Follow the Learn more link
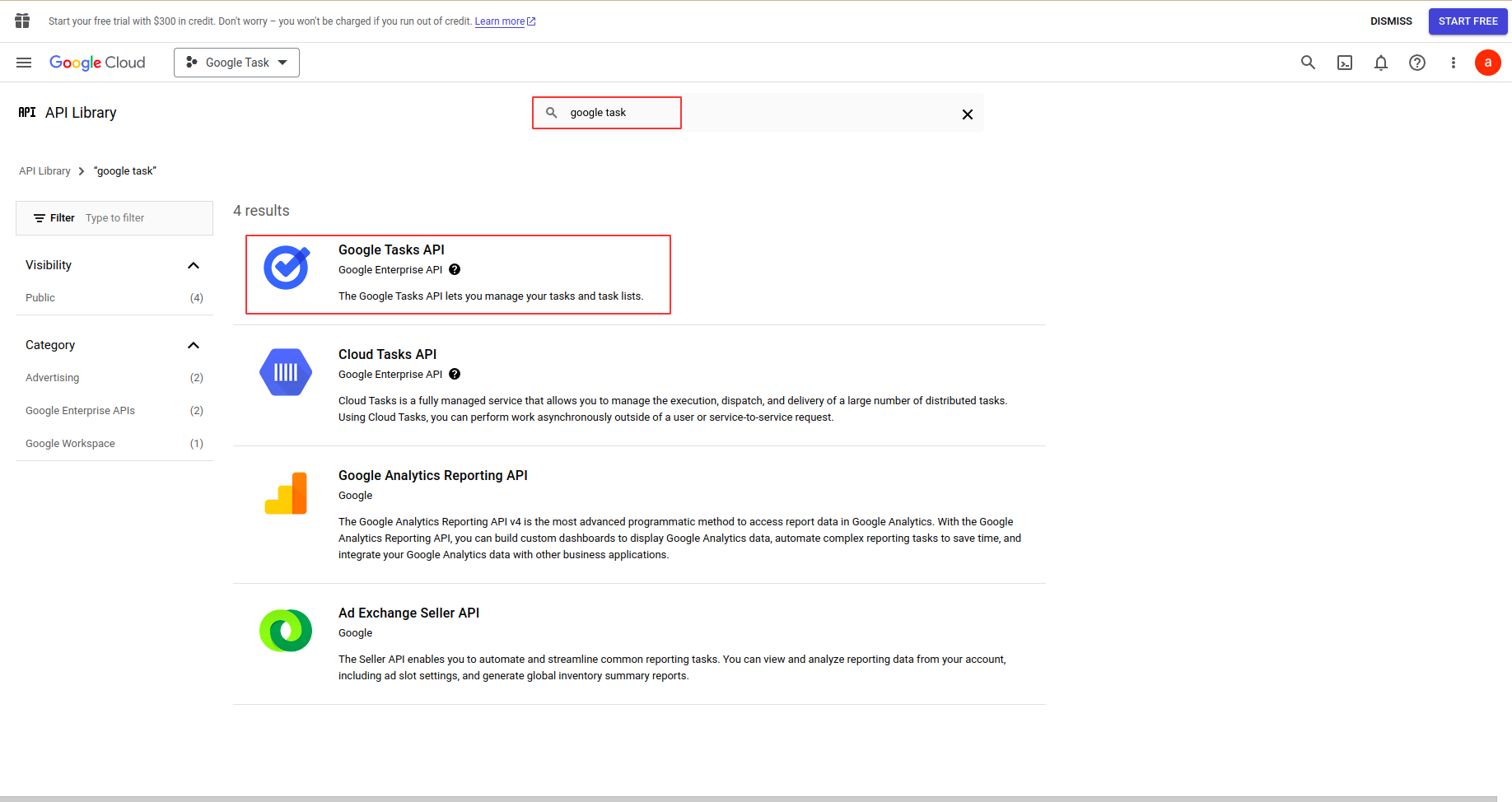Screen dimensions: 1512x802 (x=505, y=21)
